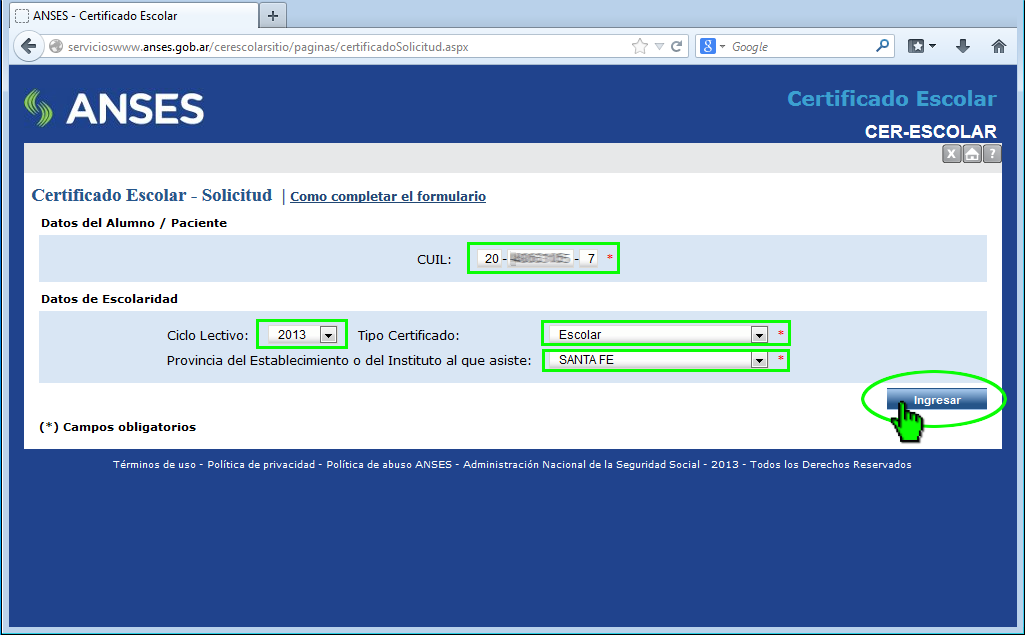
Task: Go to browser home page icon
Action: pyautogui.click(x=998, y=46)
